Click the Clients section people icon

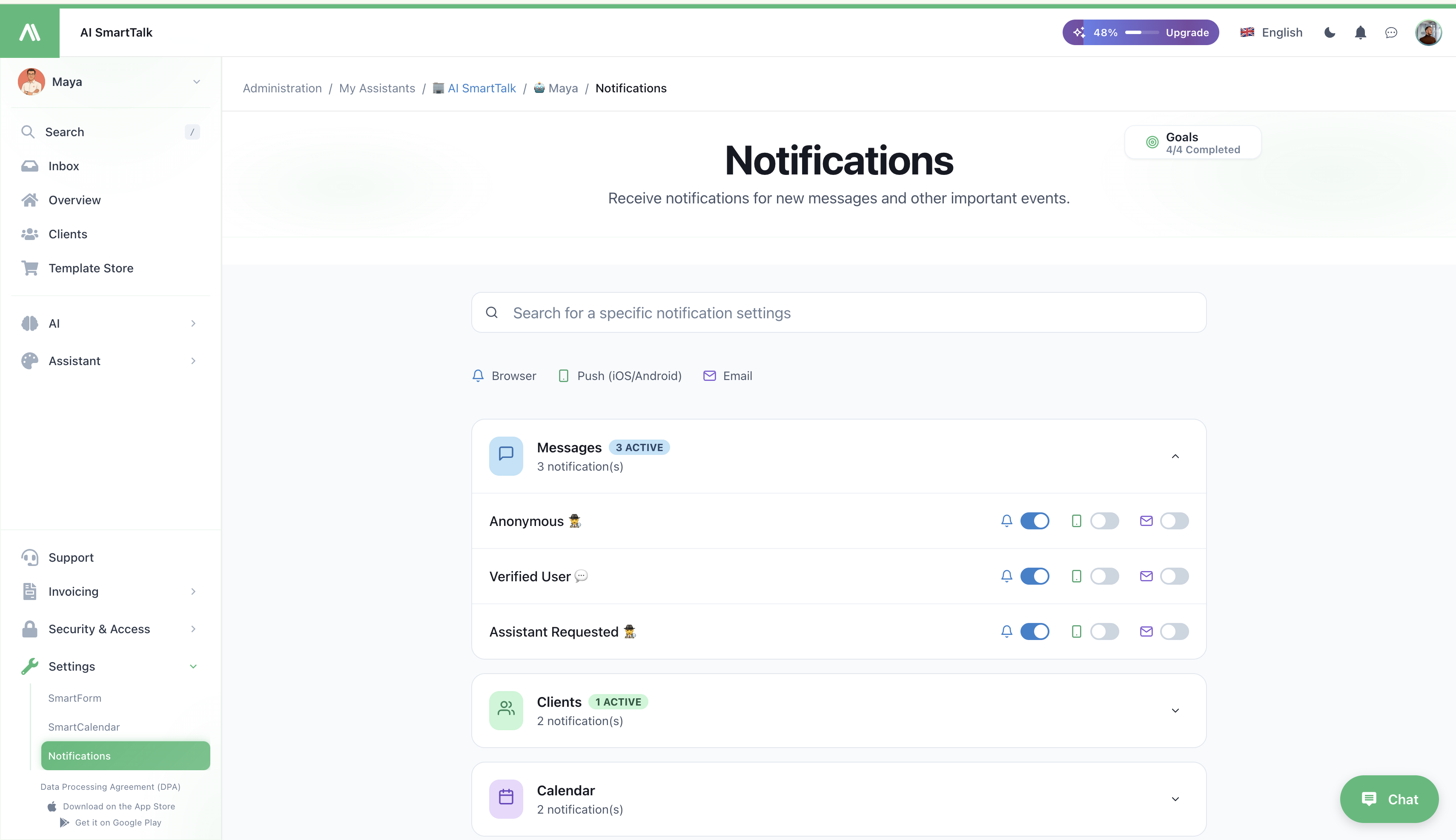pyautogui.click(x=506, y=710)
